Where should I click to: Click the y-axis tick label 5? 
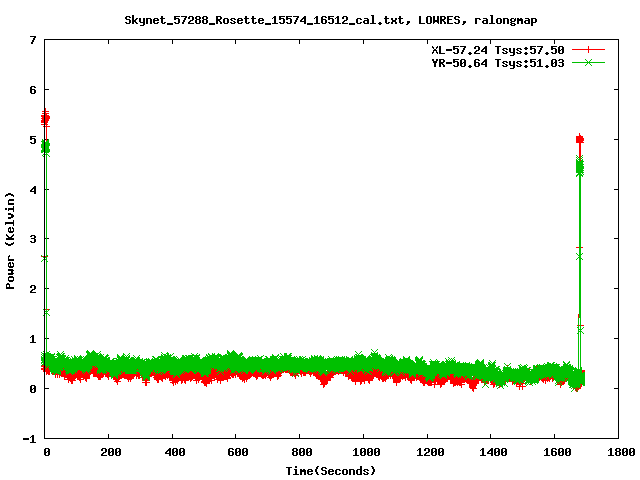pyautogui.click(x=33, y=140)
